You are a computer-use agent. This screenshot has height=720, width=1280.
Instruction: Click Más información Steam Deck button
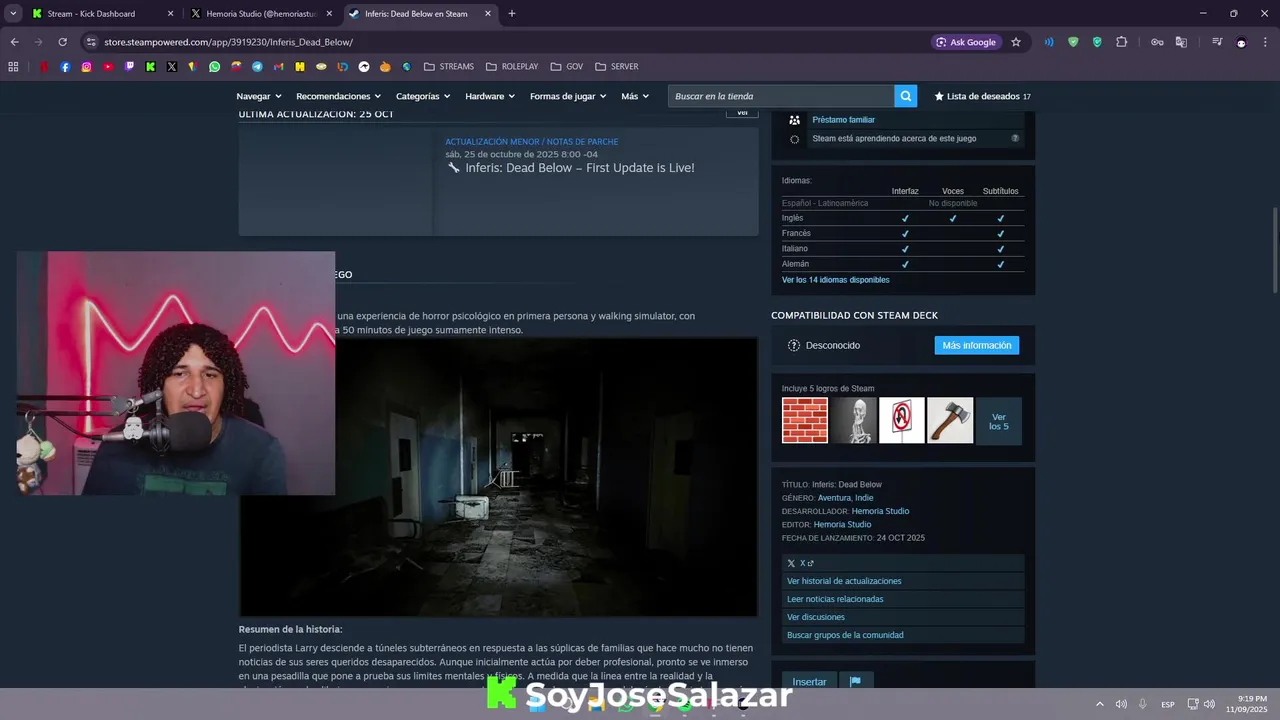pos(977,345)
